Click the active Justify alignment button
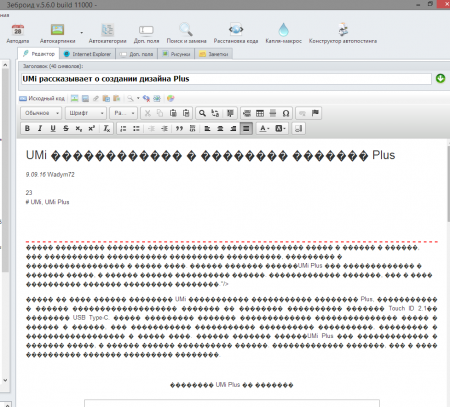This screenshot has width=450, height=407. coord(246,129)
